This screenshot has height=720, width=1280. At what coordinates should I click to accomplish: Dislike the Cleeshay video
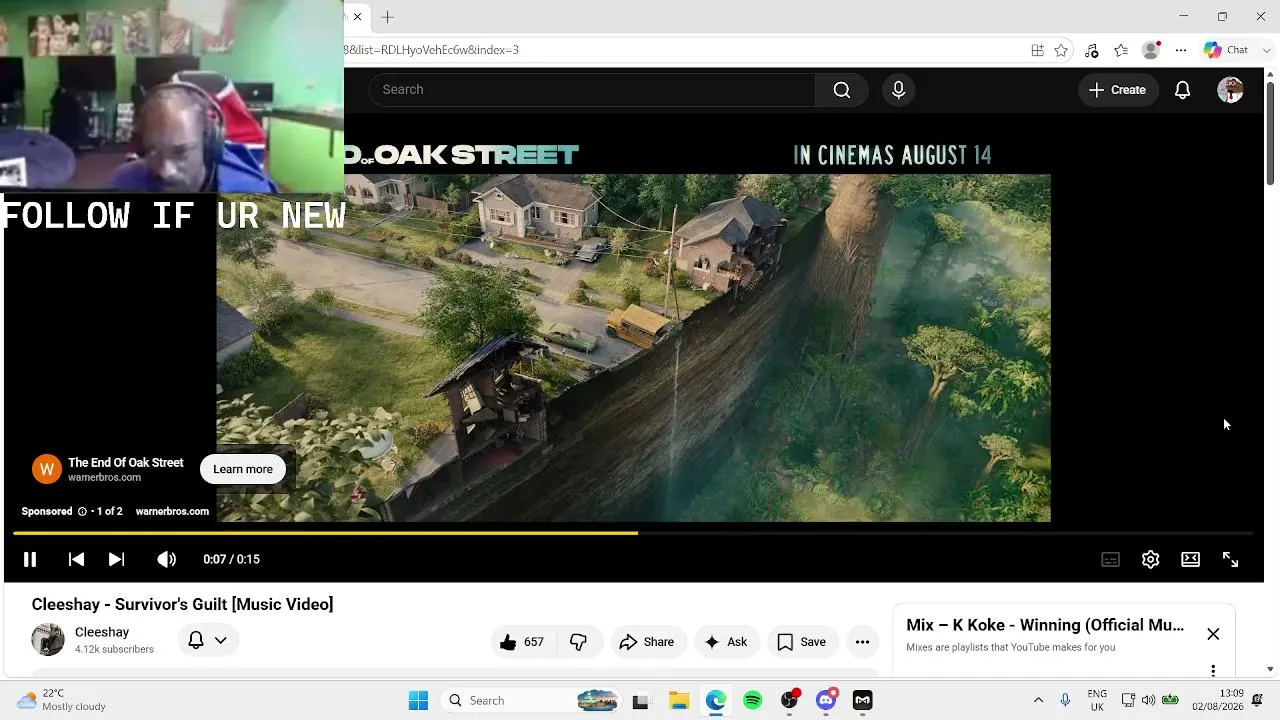coord(578,642)
